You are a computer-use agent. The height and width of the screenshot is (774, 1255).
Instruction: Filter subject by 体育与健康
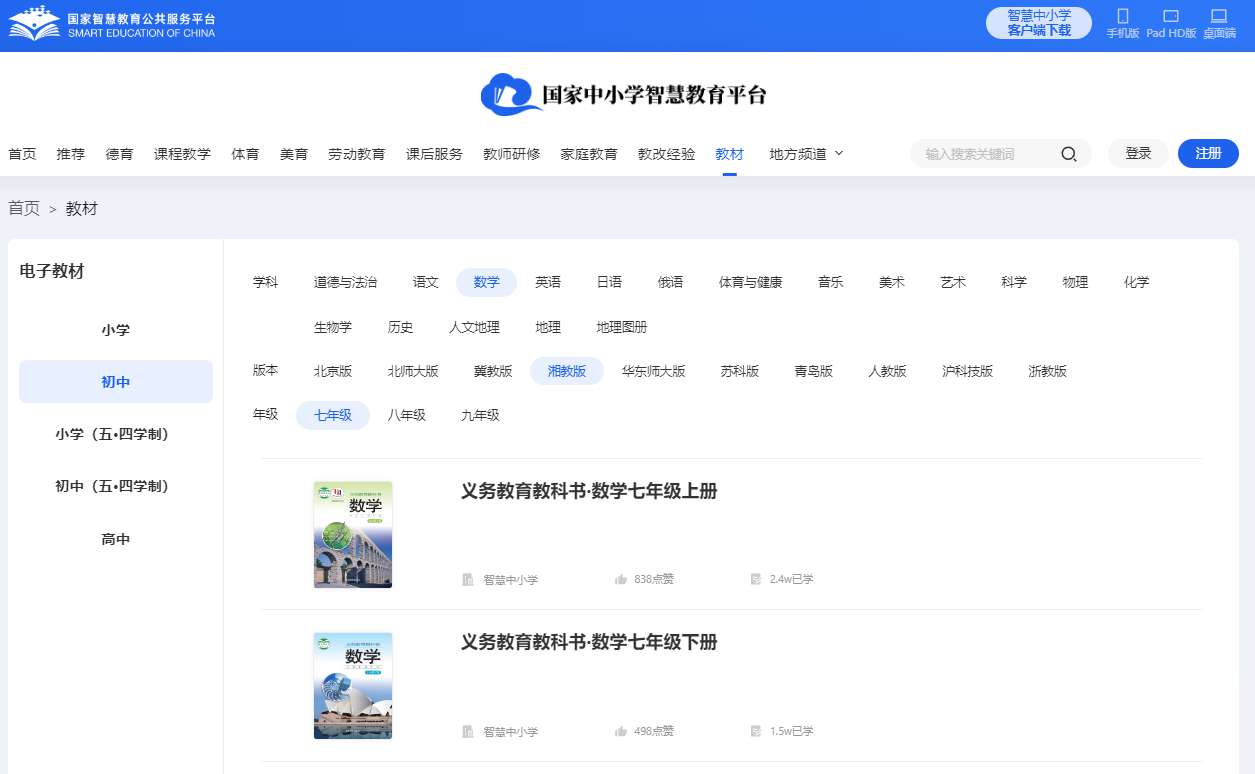[x=750, y=283]
